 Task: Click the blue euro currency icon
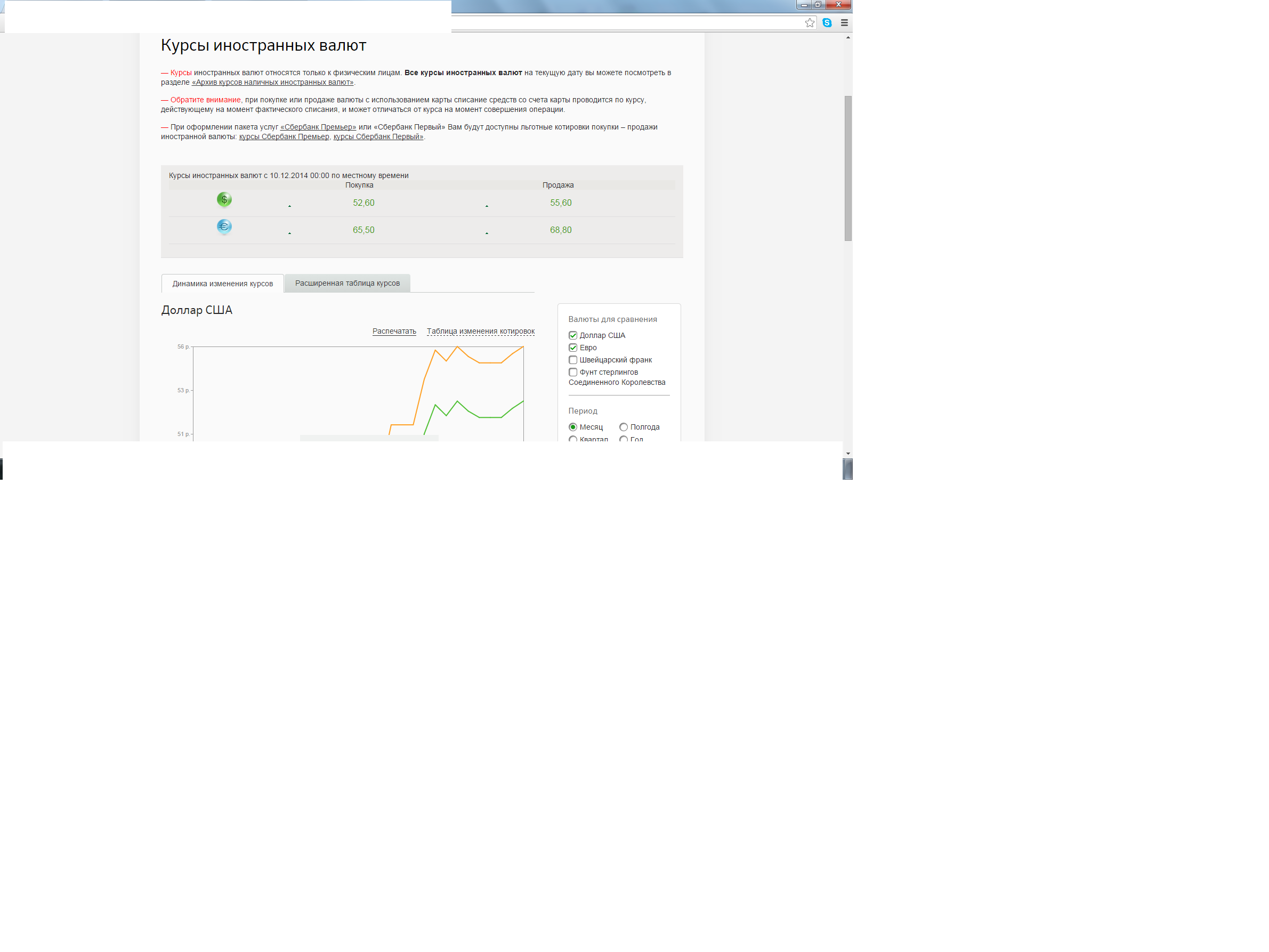(x=224, y=227)
